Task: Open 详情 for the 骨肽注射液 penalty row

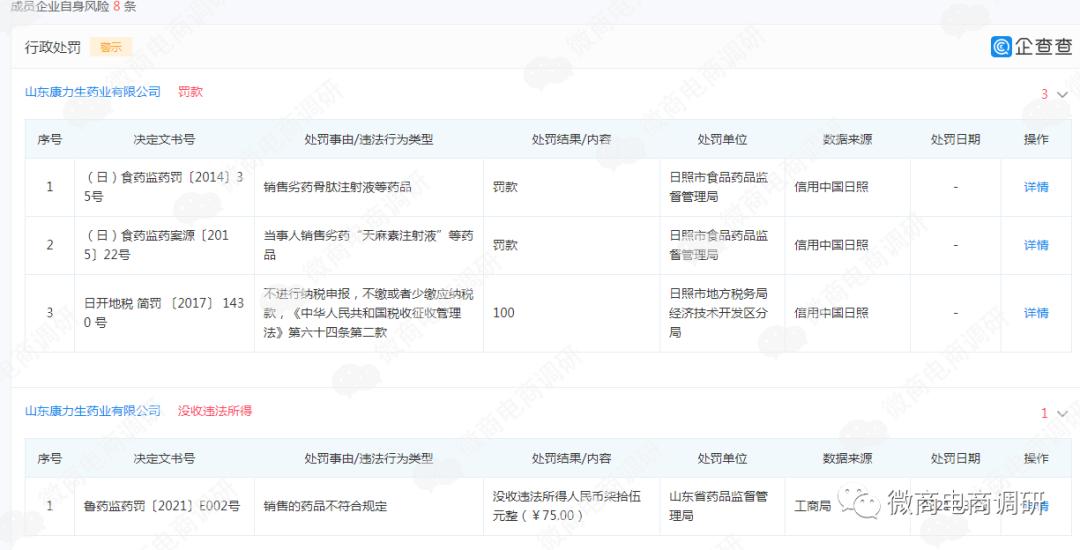Action: click(x=1036, y=187)
